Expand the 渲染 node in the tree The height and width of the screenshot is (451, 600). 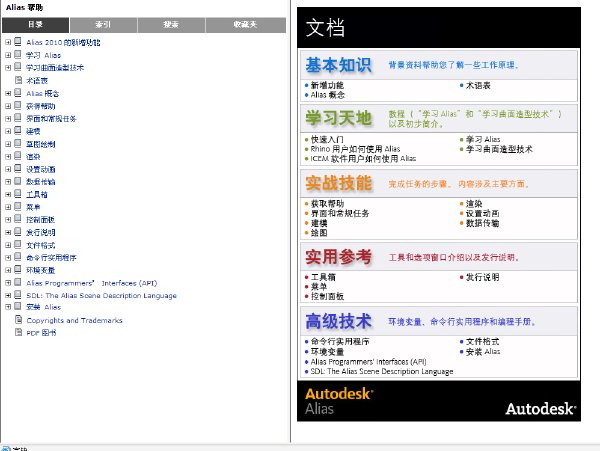pos(8,156)
